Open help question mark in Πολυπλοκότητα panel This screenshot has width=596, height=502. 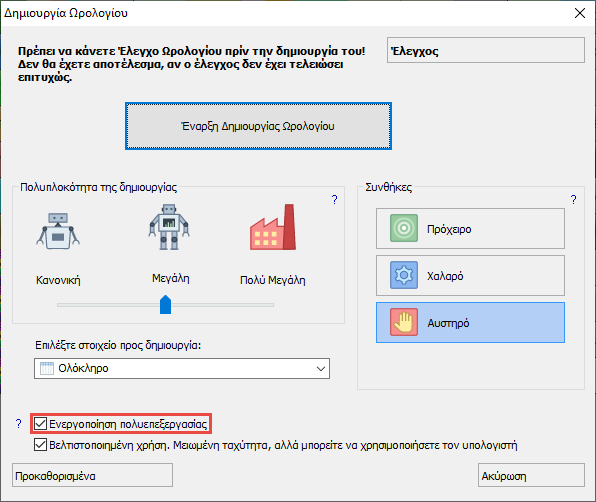(x=334, y=200)
